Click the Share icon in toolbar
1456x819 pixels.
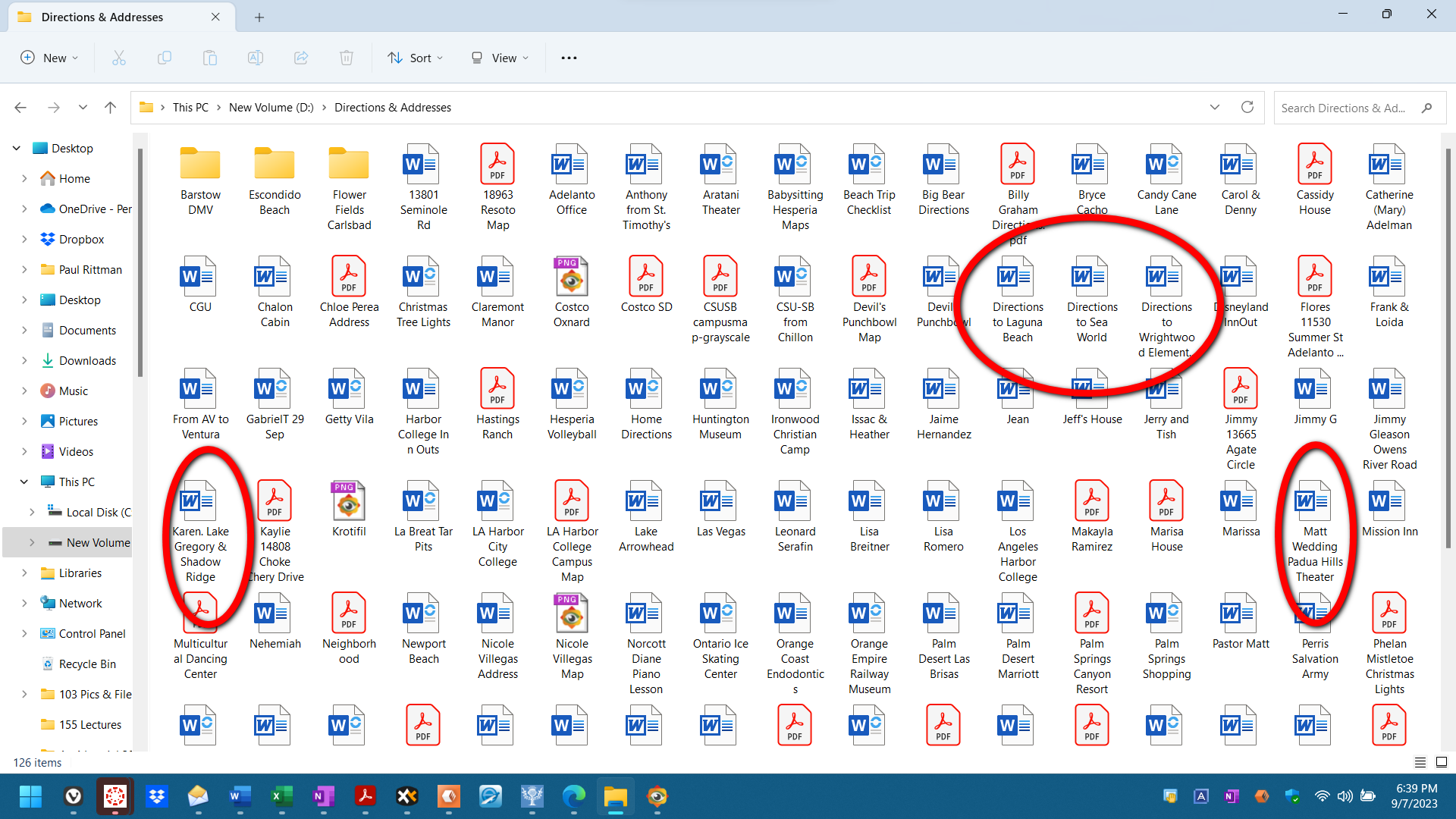tap(301, 58)
